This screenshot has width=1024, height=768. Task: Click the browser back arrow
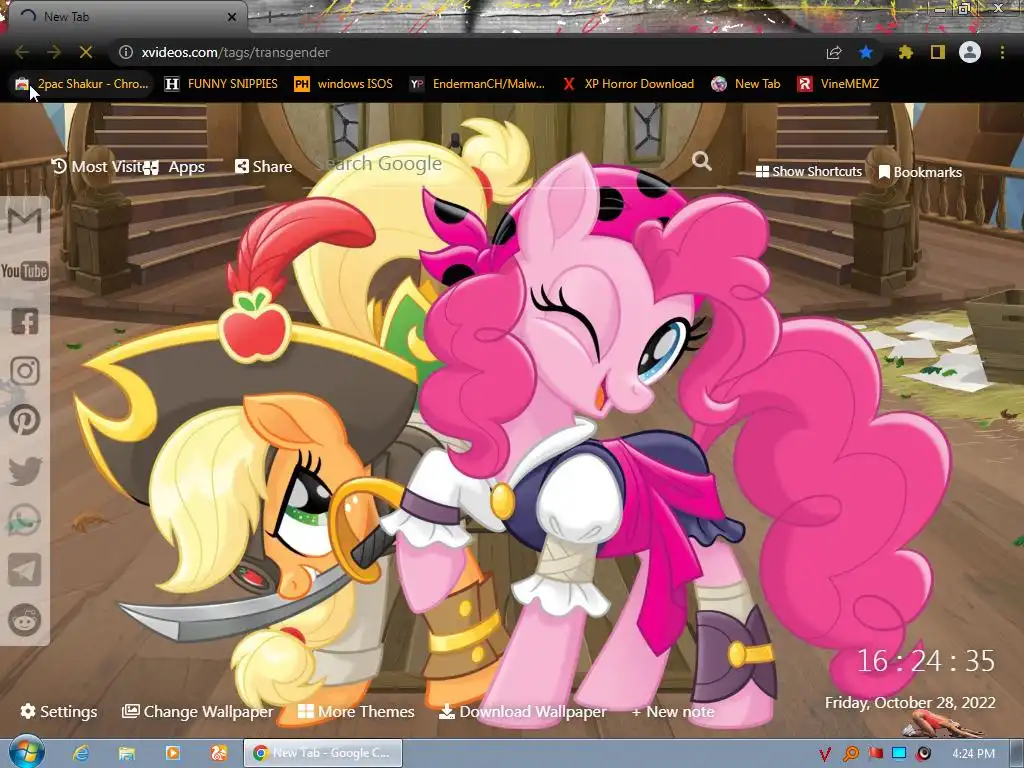(x=22, y=52)
